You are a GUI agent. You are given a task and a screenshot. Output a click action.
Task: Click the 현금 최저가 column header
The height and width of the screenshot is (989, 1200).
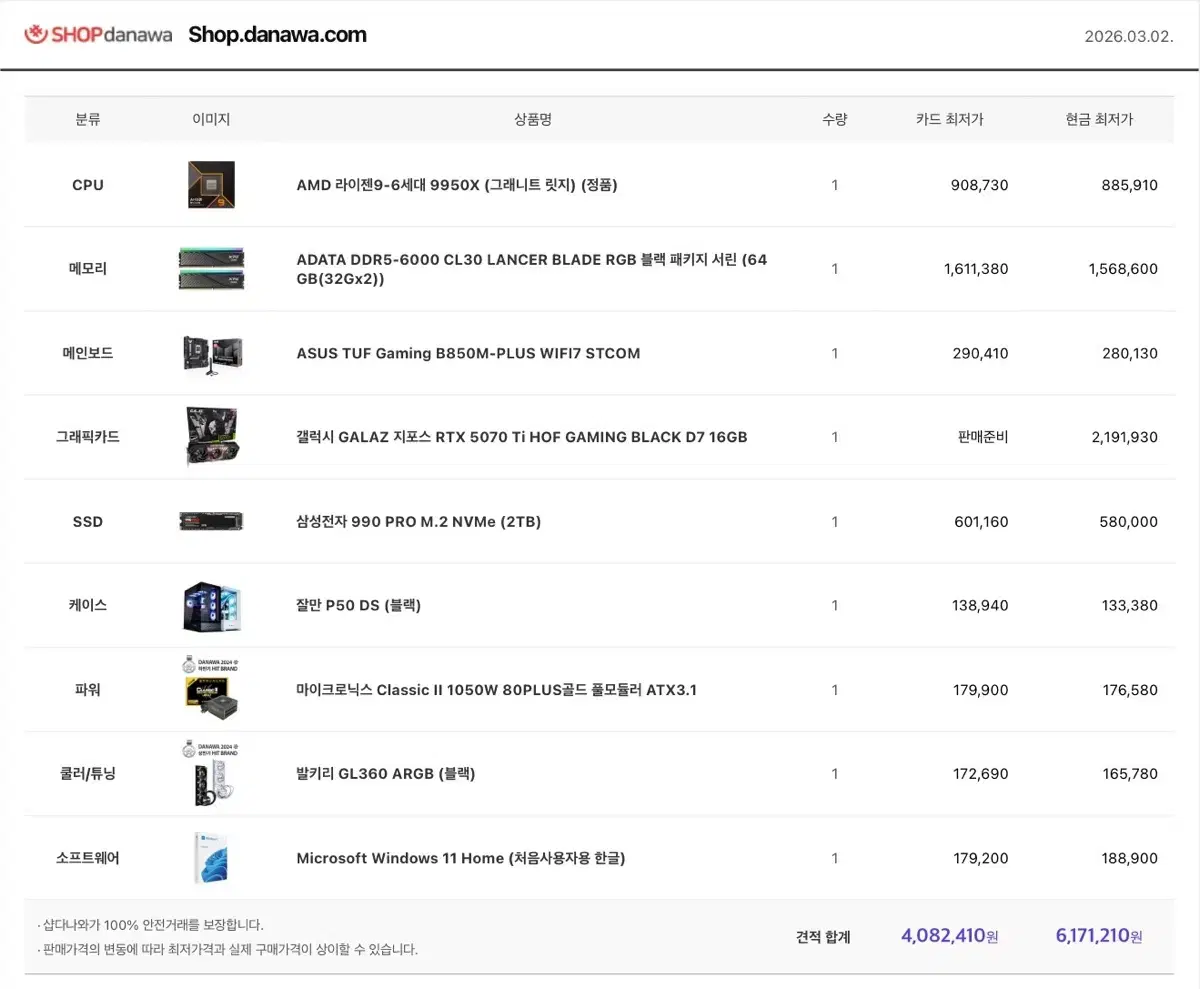click(1099, 119)
